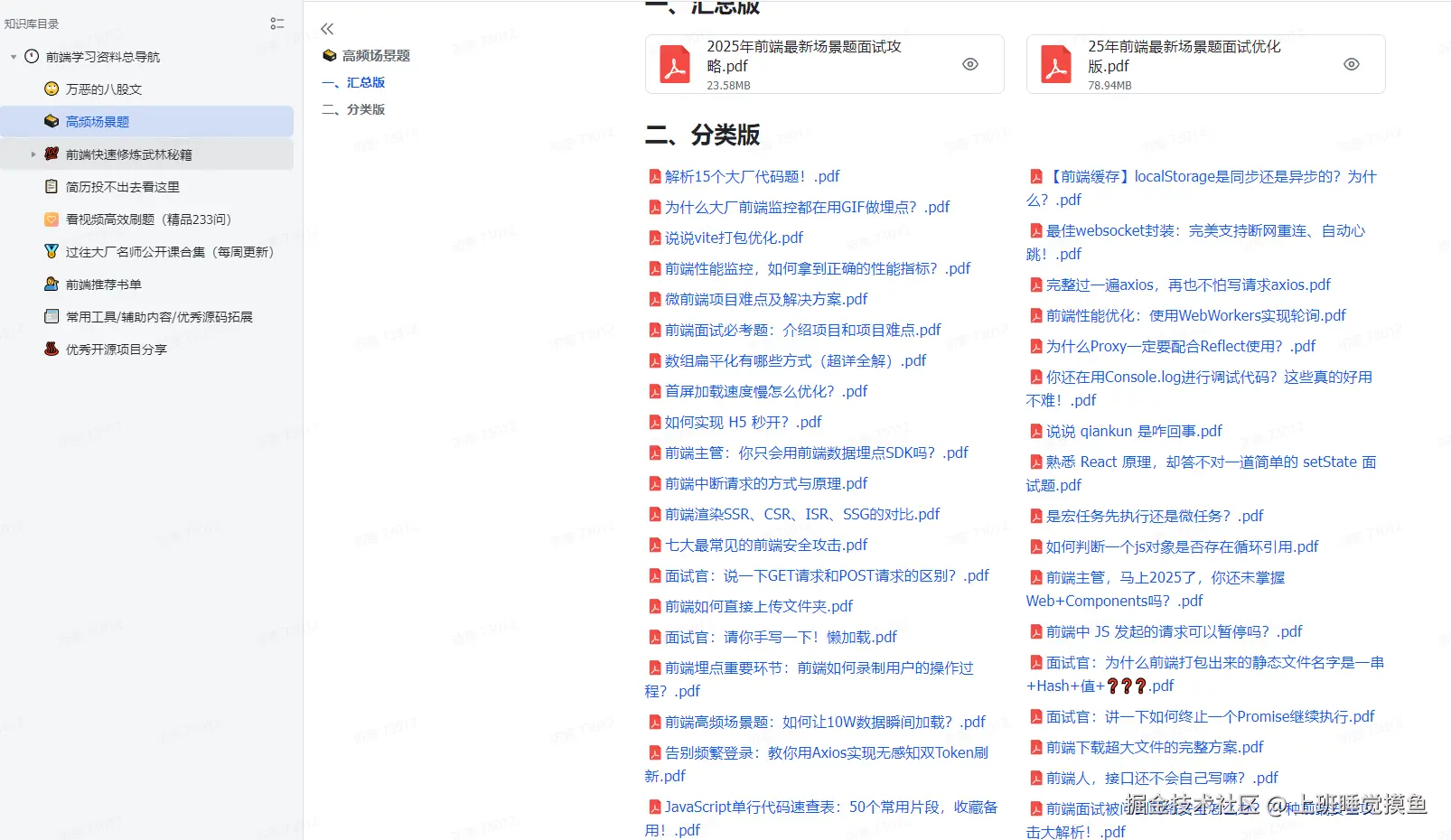Click PDF icon before 面试官：讲一下如何终止一个Promise继续执行.pdf

tap(1036, 716)
